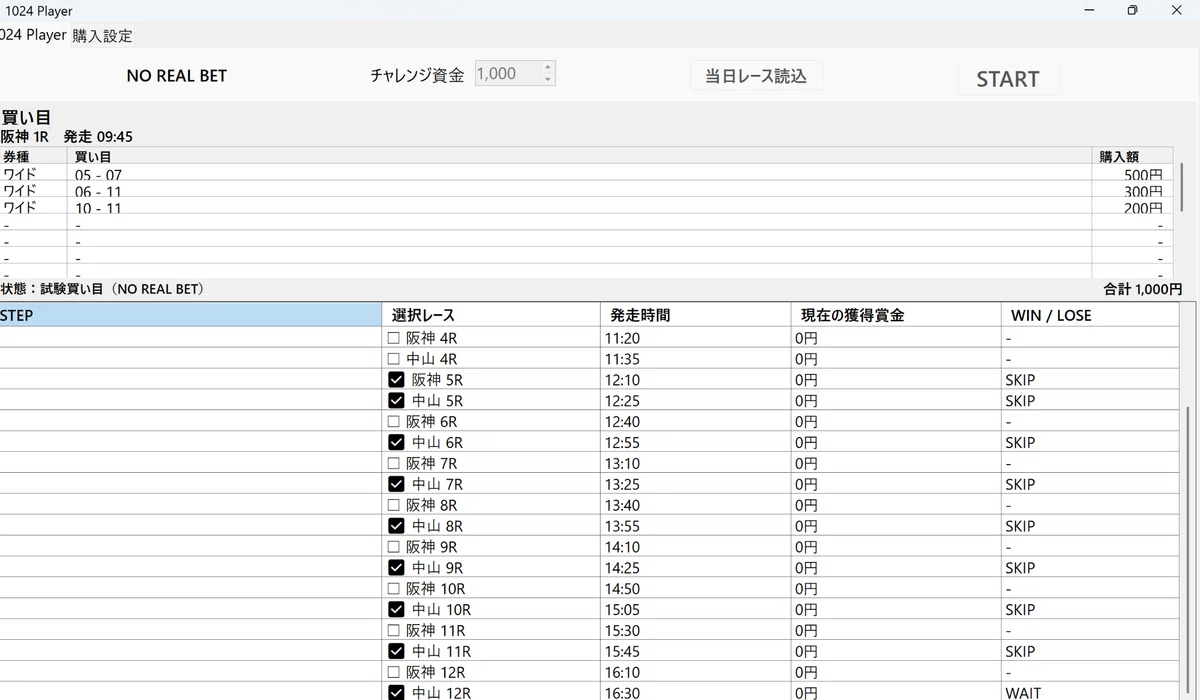Toggle the 阪神 9R checkbox
This screenshot has height=700, width=1200.
(393, 547)
